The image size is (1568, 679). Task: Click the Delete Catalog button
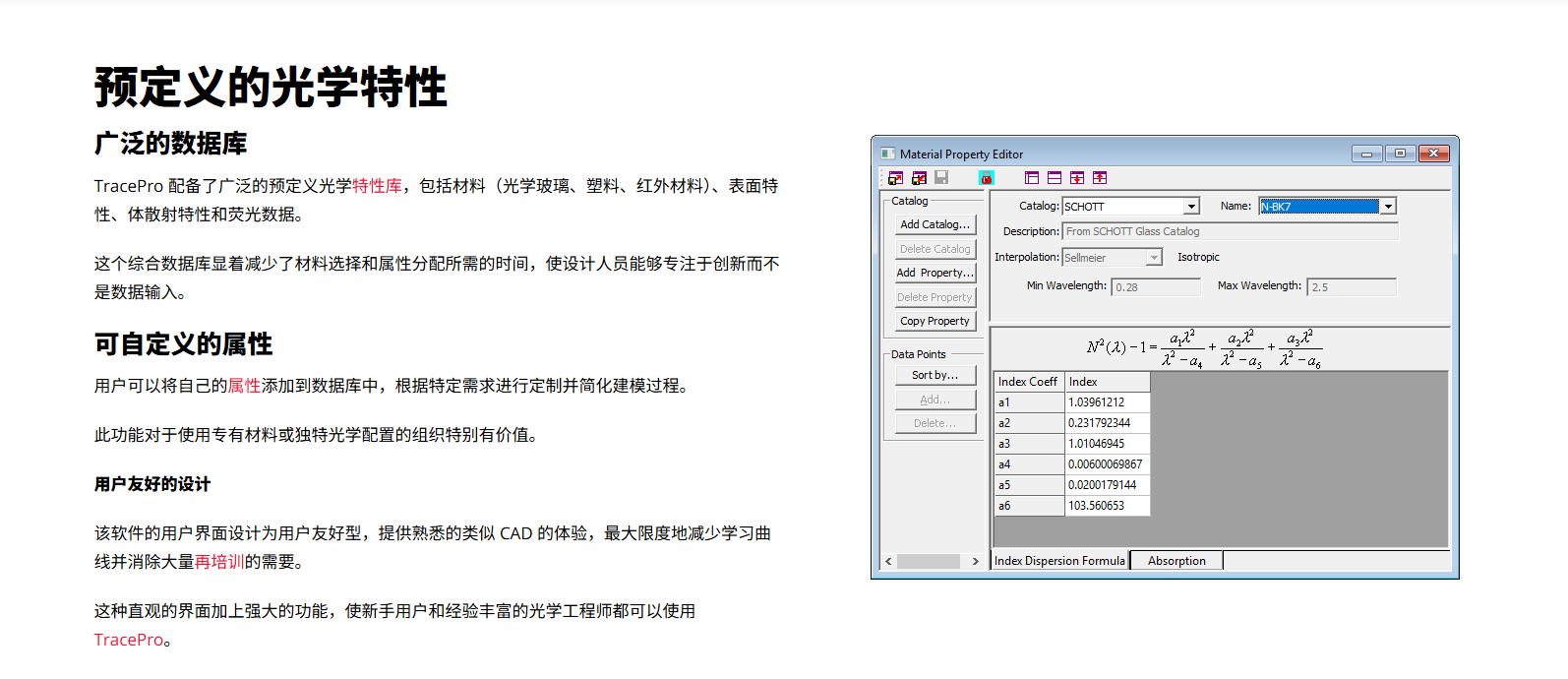(935, 249)
